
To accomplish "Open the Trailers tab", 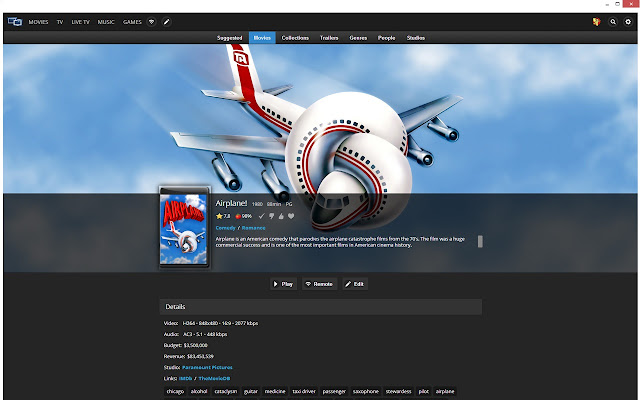I will click(x=329, y=38).
